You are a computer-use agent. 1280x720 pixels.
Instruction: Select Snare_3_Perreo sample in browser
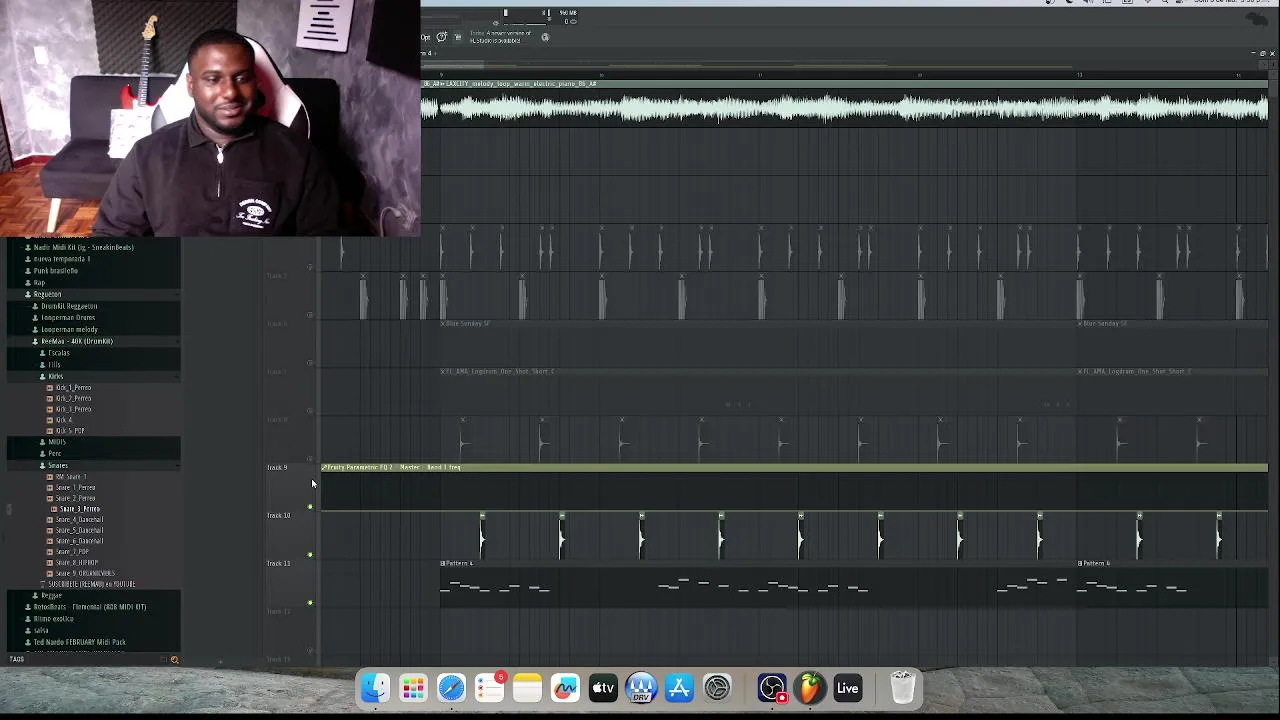79,509
